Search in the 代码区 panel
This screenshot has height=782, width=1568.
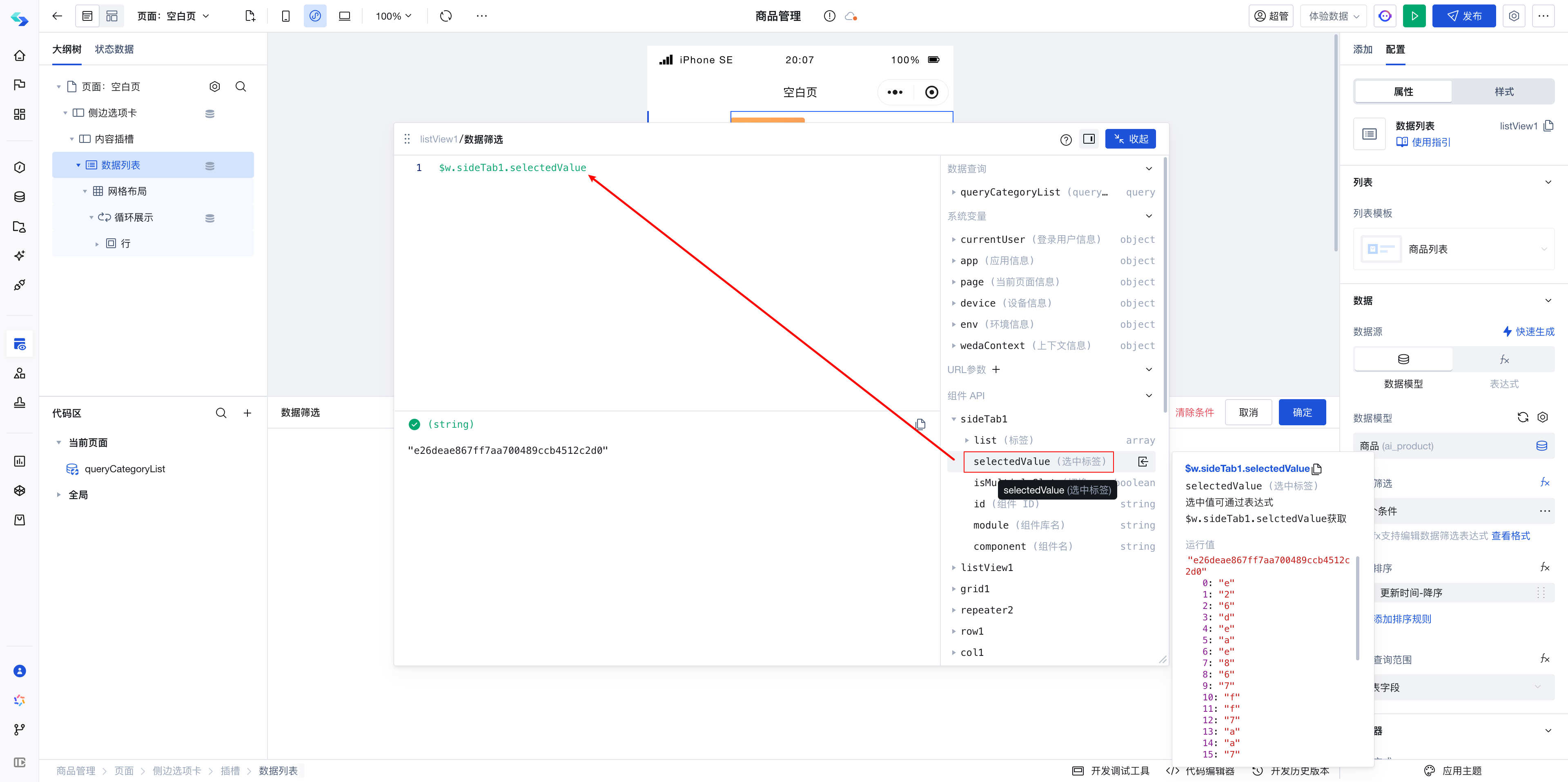[221, 413]
